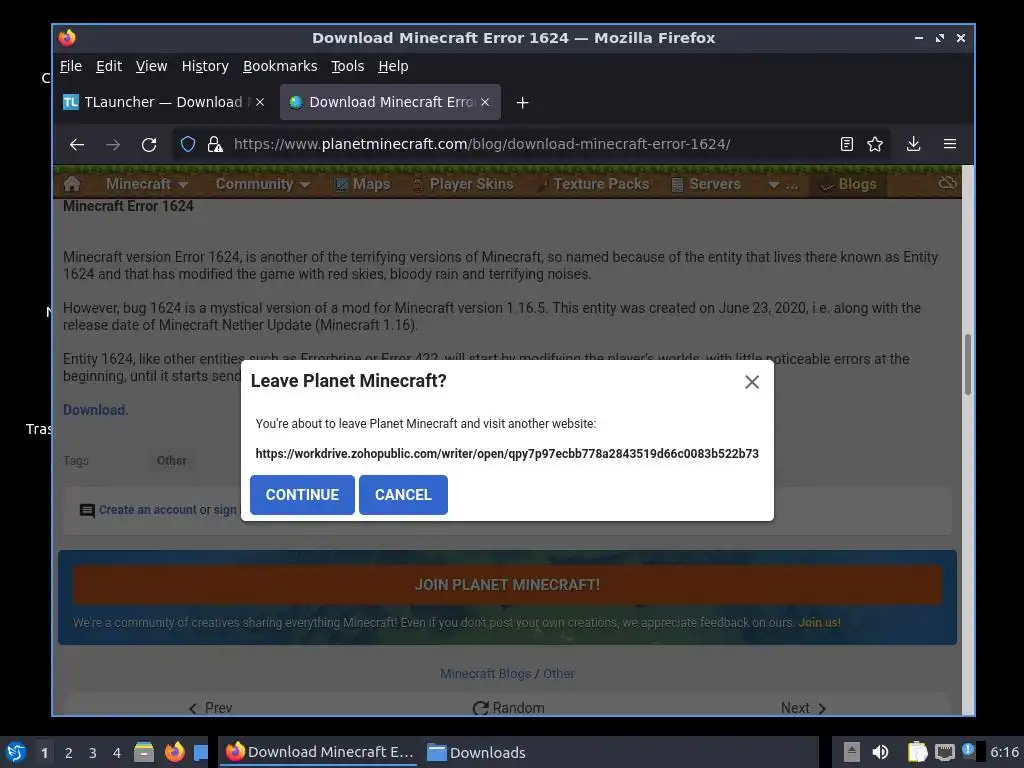
Task: Switch to workspace 3 in taskbar
Action: click(93, 753)
